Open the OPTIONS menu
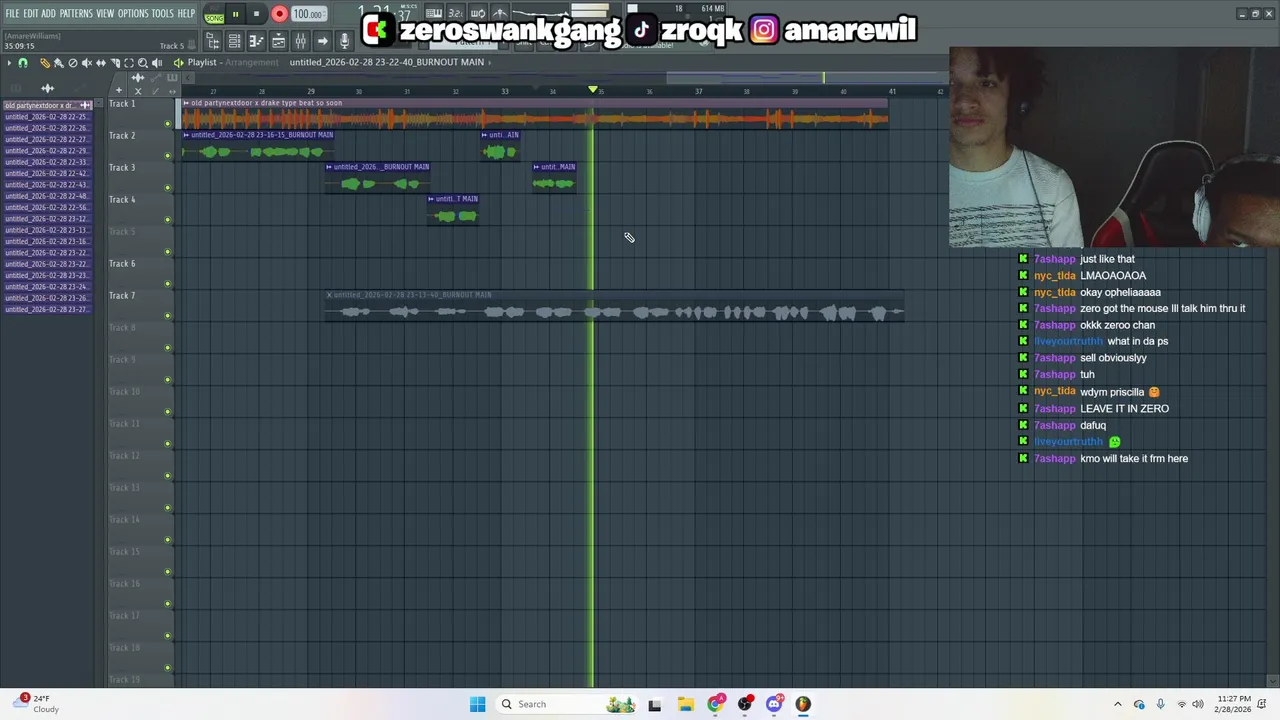Image resolution: width=1280 pixels, height=720 pixels. coord(133,14)
